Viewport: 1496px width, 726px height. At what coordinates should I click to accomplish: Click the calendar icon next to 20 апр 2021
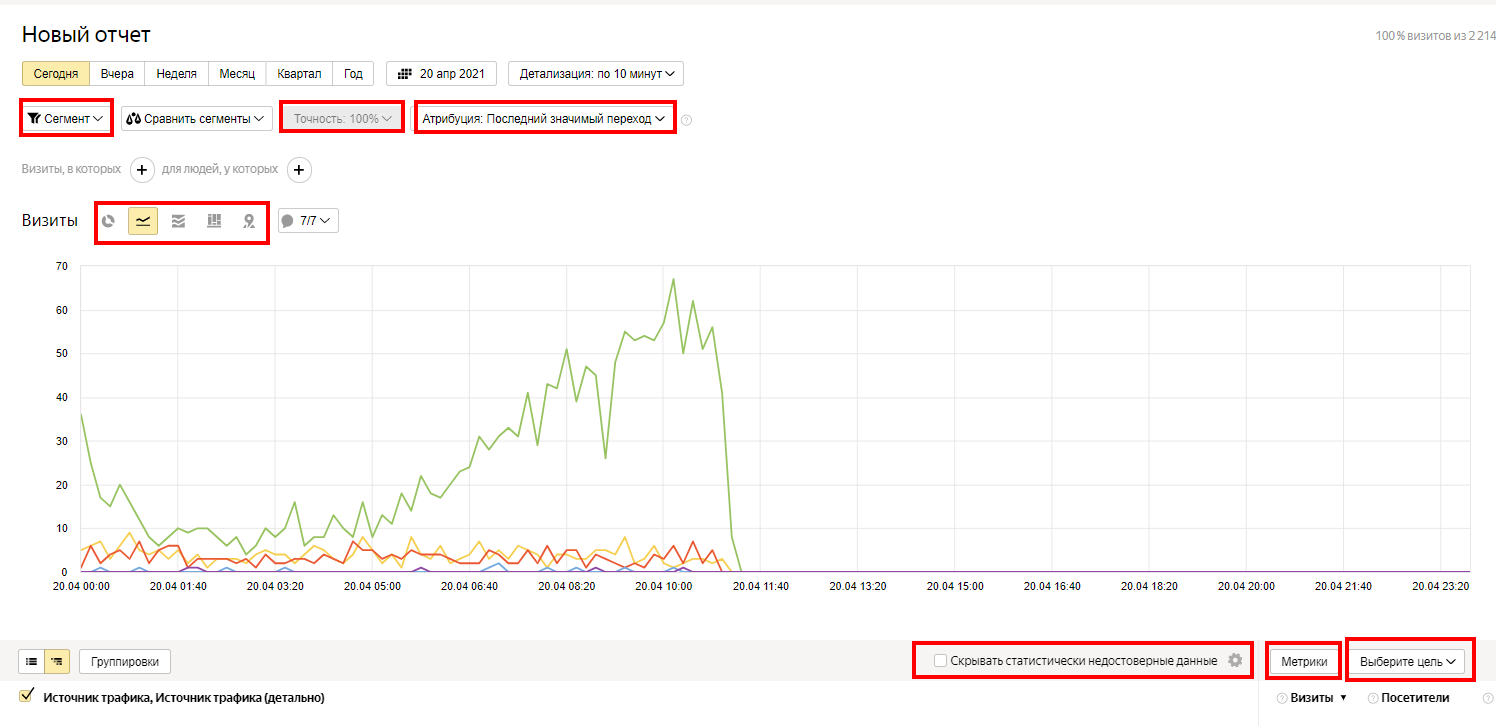[x=405, y=74]
